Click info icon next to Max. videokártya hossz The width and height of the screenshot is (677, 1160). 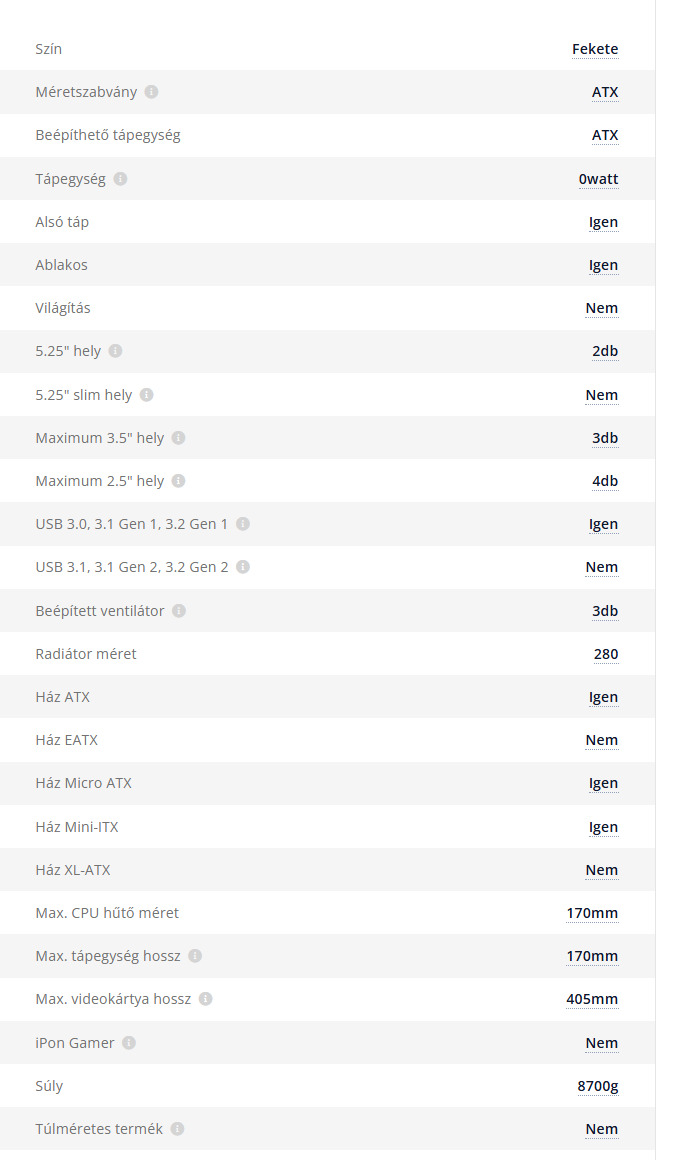coord(205,999)
